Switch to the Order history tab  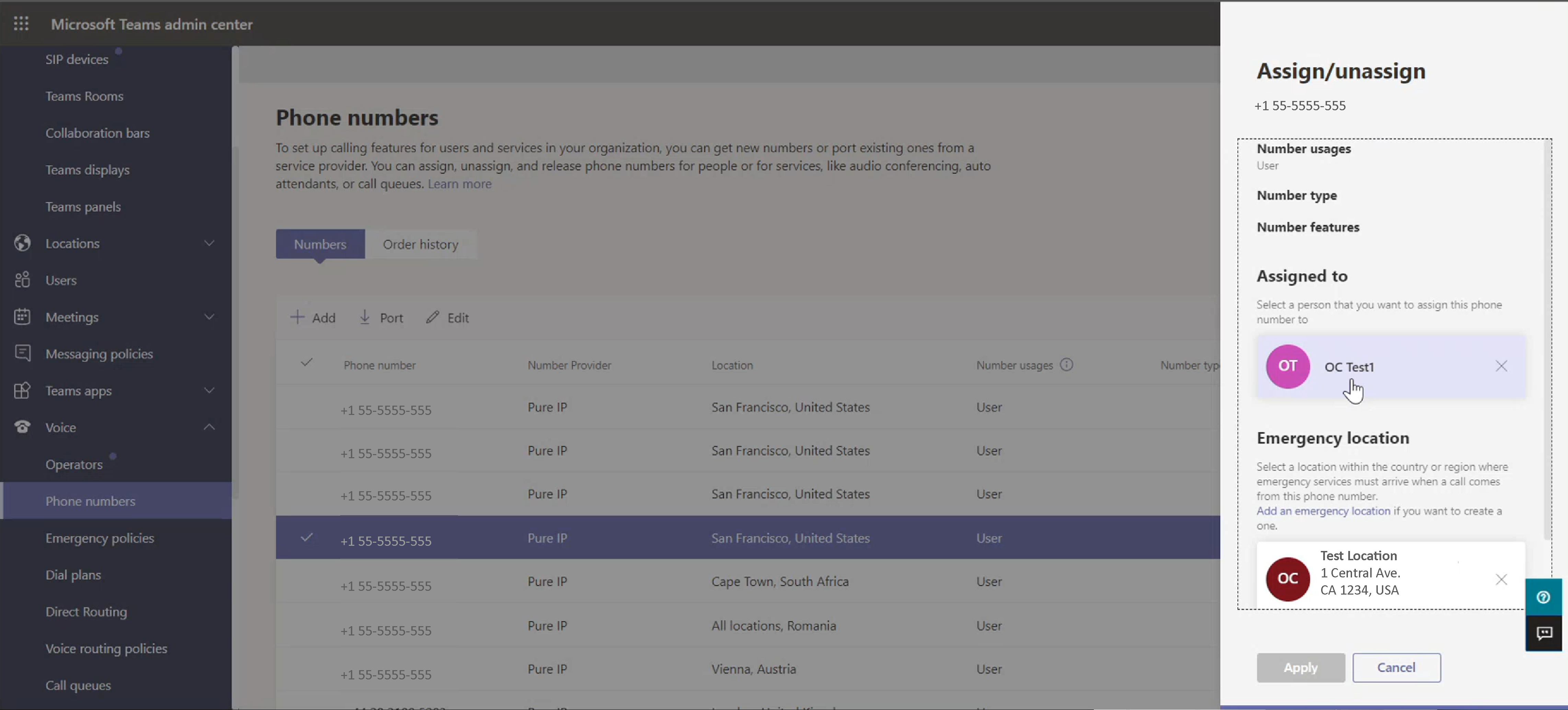[x=421, y=244]
